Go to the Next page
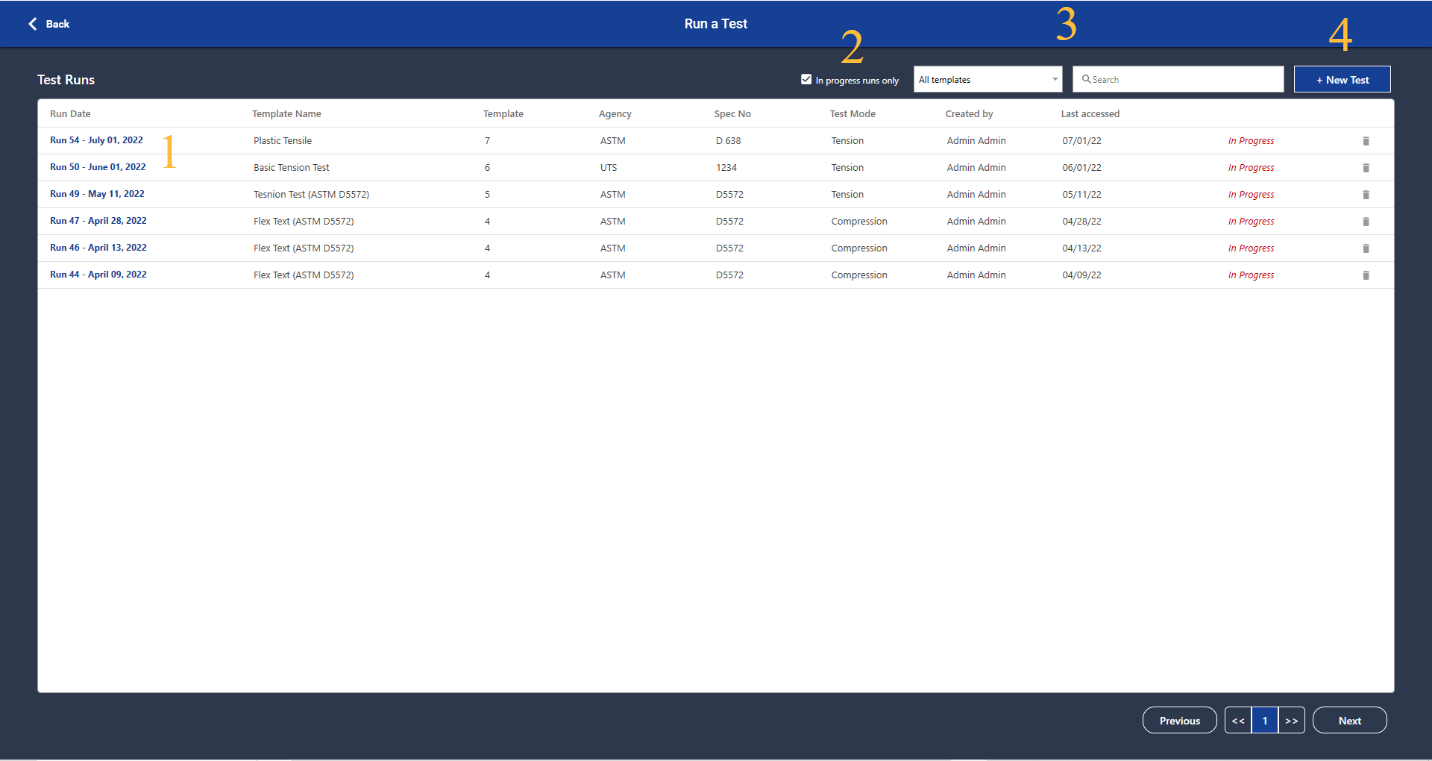The image size is (1432, 761). tap(1350, 720)
